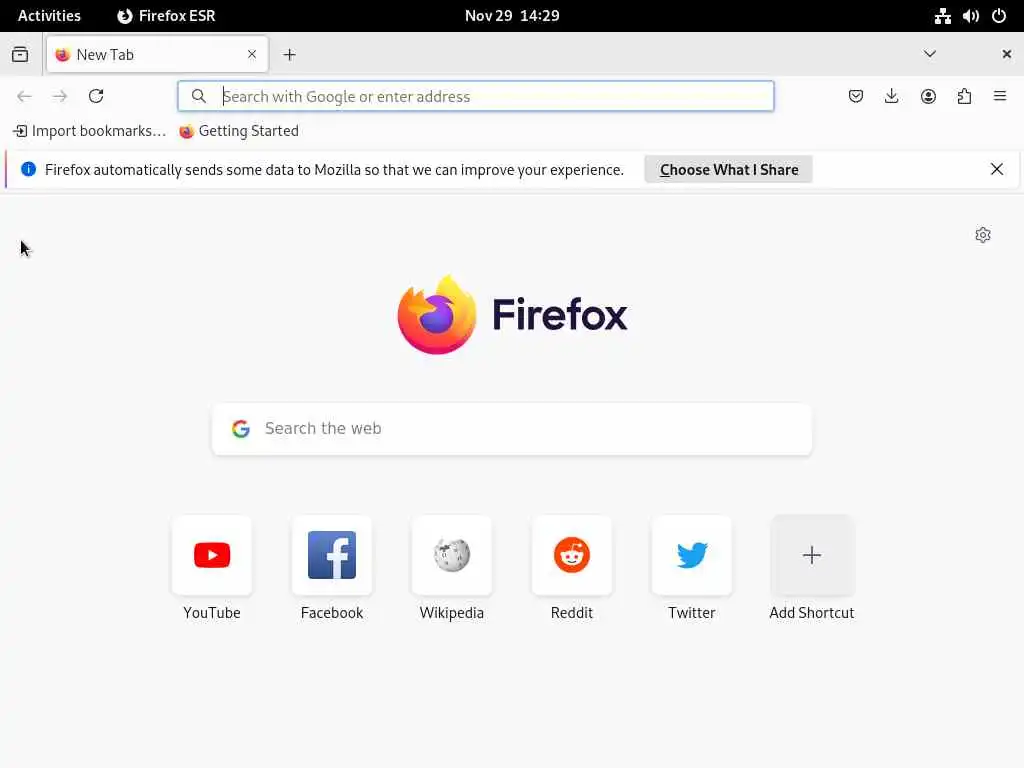Click the Add Shortcut plus tile
Viewport: 1024px width, 768px height.
(812, 555)
